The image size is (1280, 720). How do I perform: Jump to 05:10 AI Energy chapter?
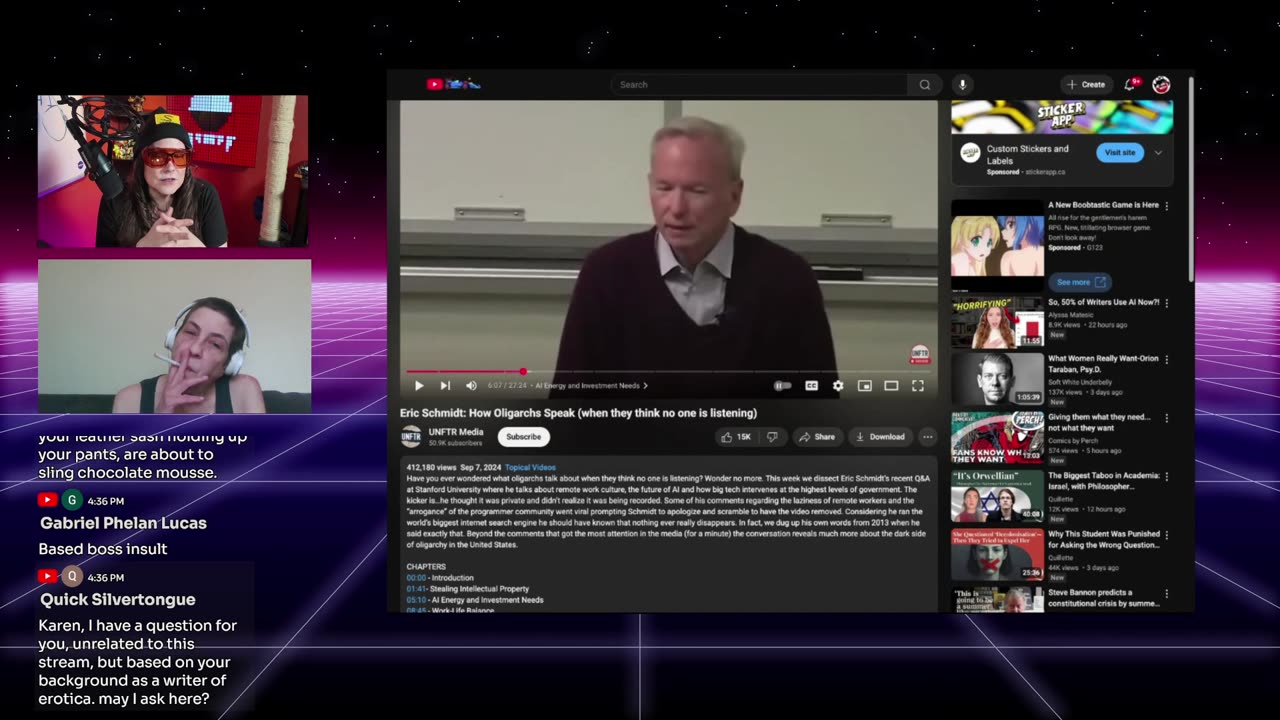click(x=416, y=600)
